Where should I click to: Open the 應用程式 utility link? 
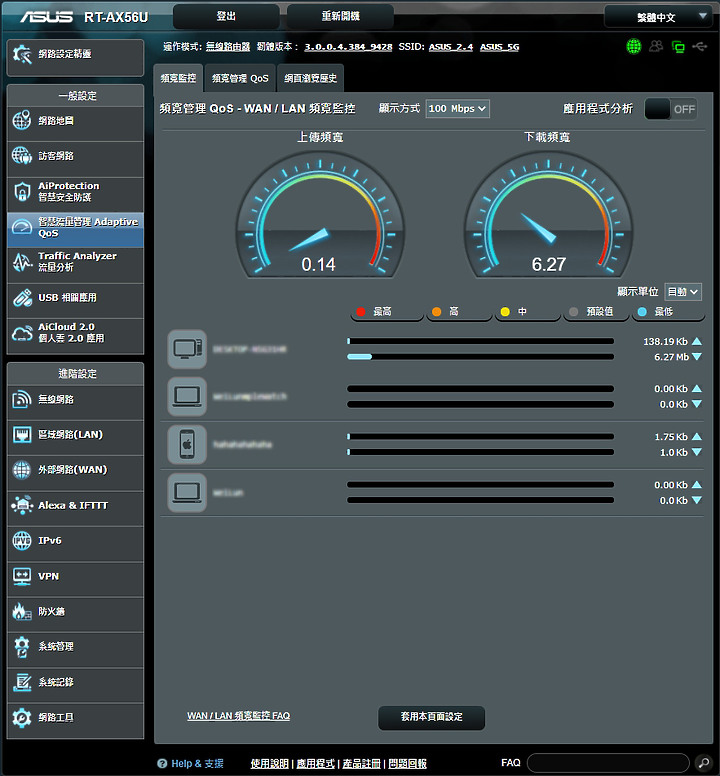click(x=316, y=763)
